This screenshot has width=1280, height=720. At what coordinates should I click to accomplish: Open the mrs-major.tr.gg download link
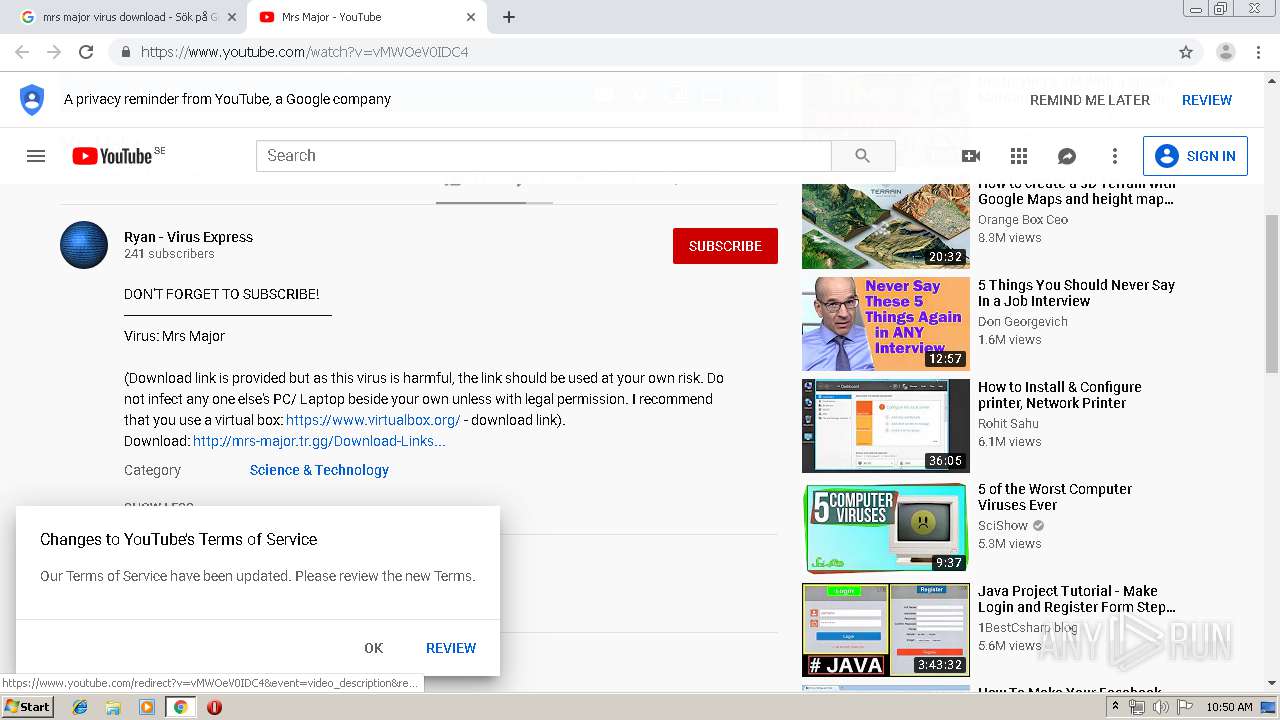tap(319, 441)
